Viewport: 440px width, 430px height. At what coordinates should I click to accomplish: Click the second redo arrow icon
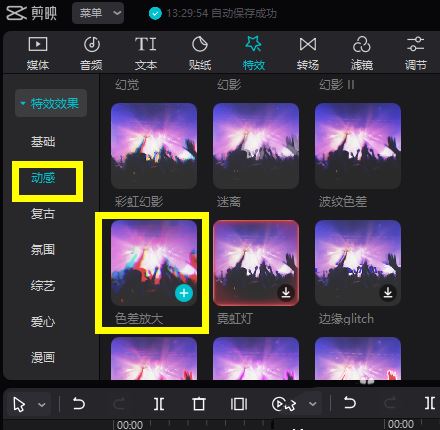(390, 403)
